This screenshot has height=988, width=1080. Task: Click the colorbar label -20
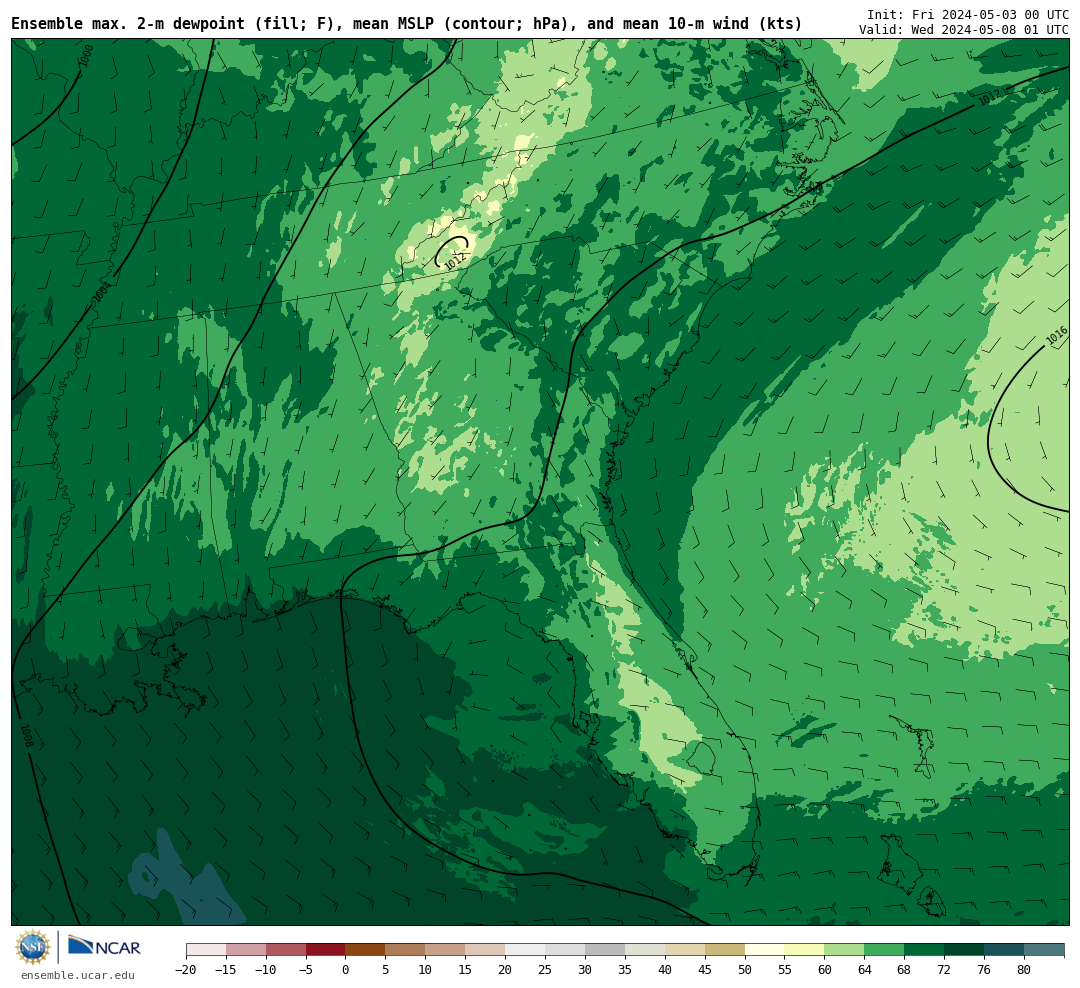(x=185, y=970)
